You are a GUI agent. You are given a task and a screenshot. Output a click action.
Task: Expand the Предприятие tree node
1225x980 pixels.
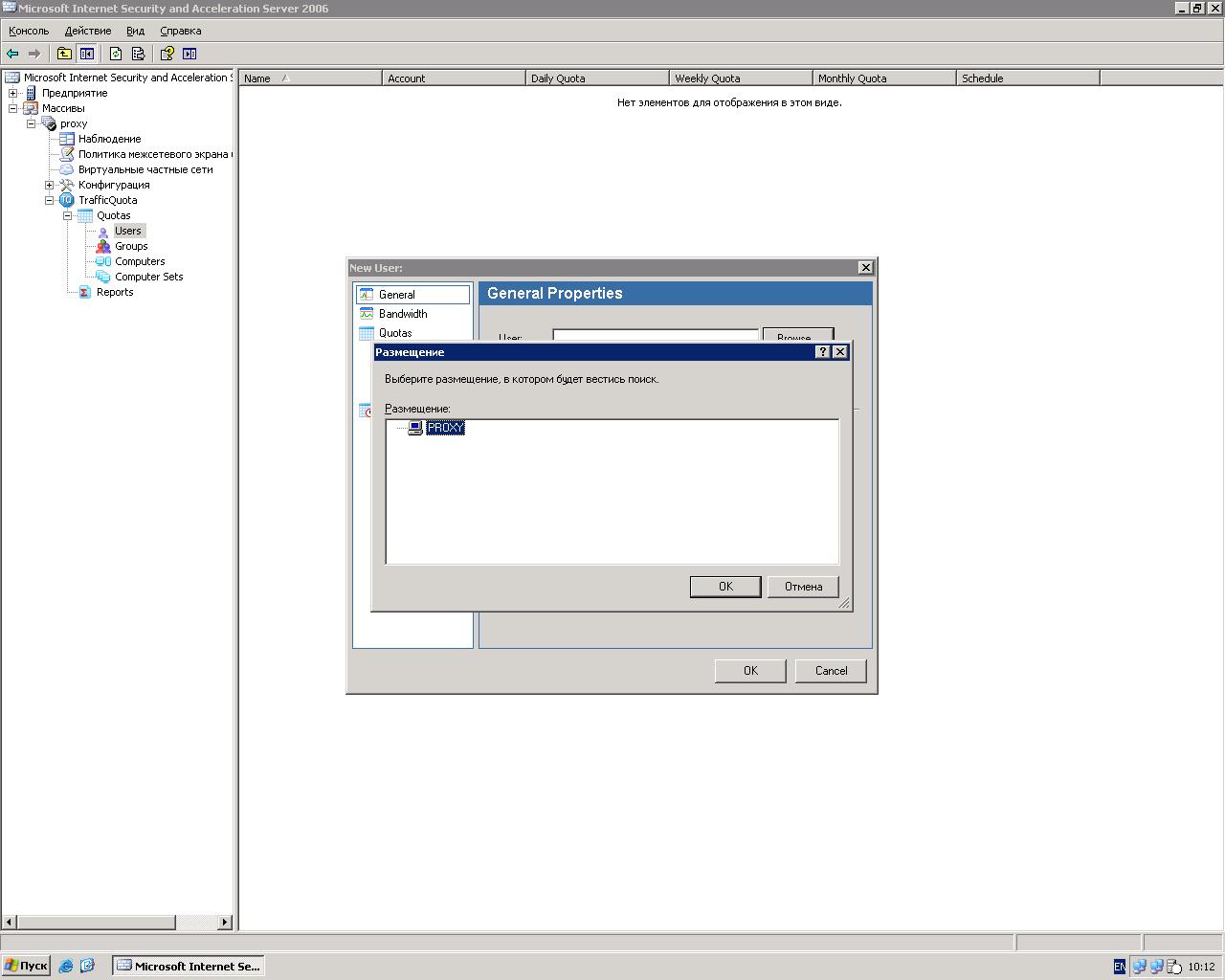coord(13,93)
